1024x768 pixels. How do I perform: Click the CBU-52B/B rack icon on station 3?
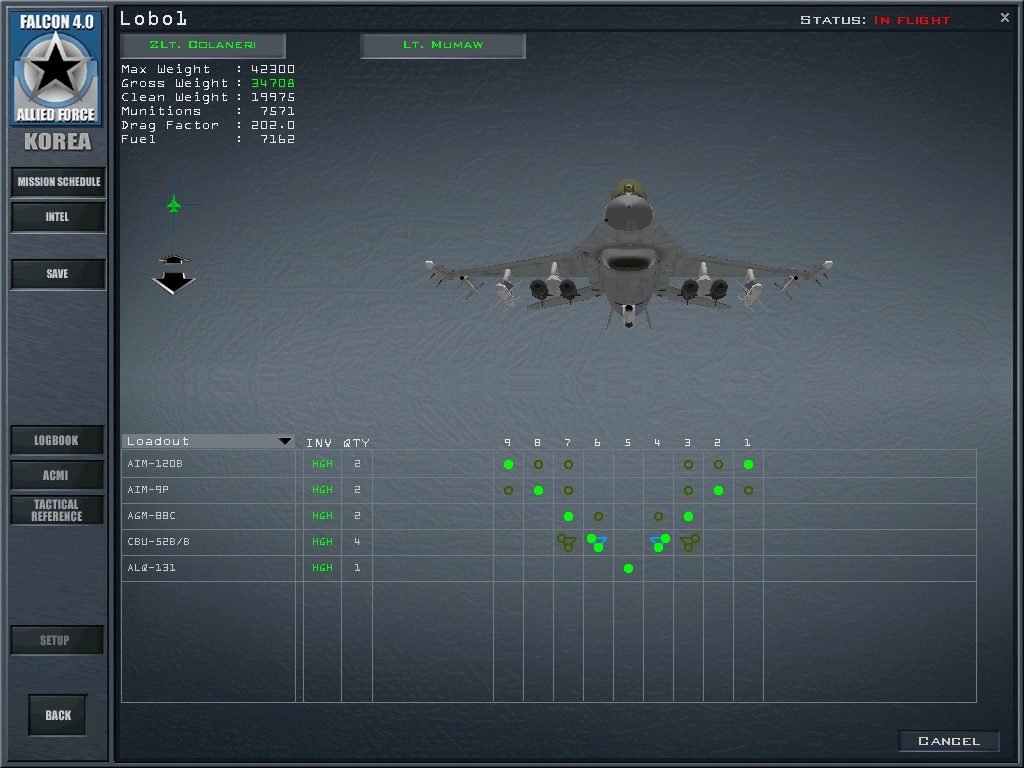690,542
